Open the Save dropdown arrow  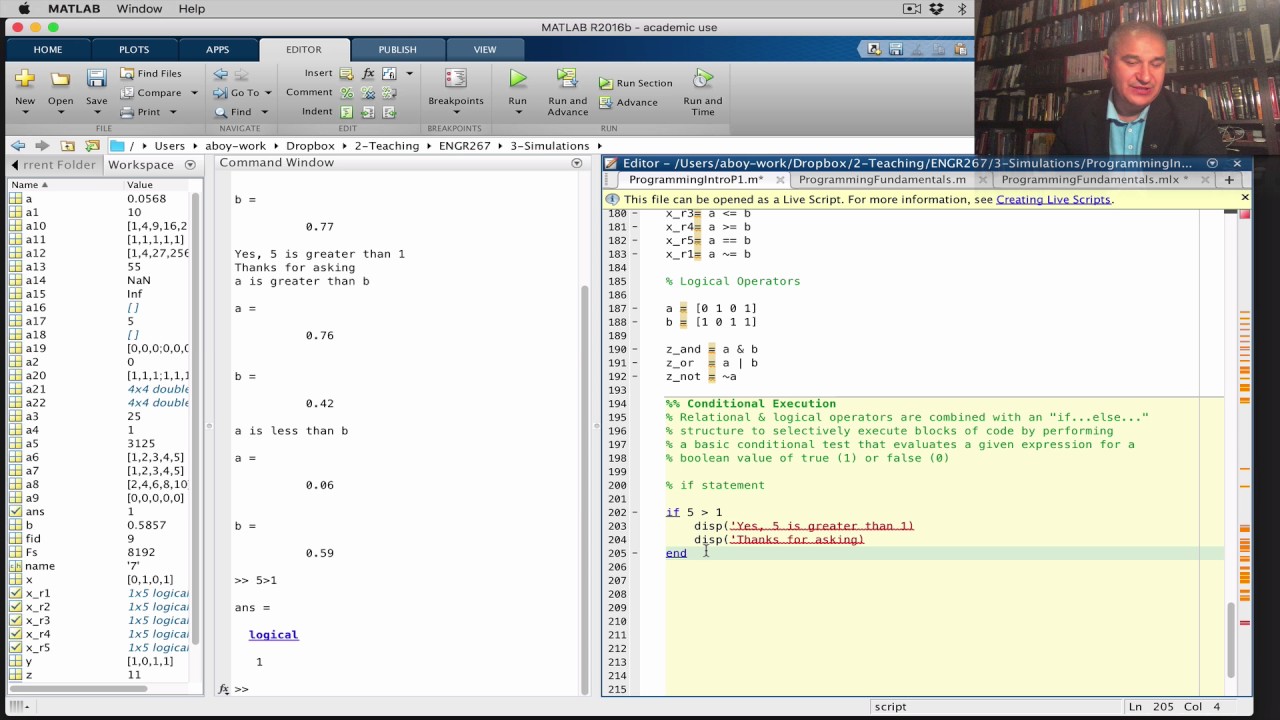(x=96, y=113)
